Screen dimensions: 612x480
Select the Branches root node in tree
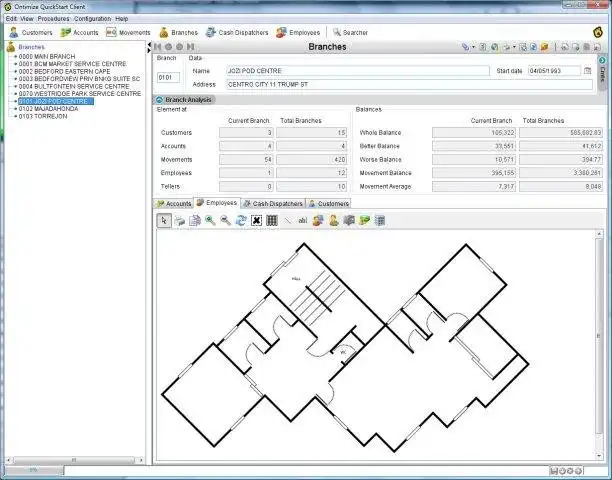pos(31,47)
